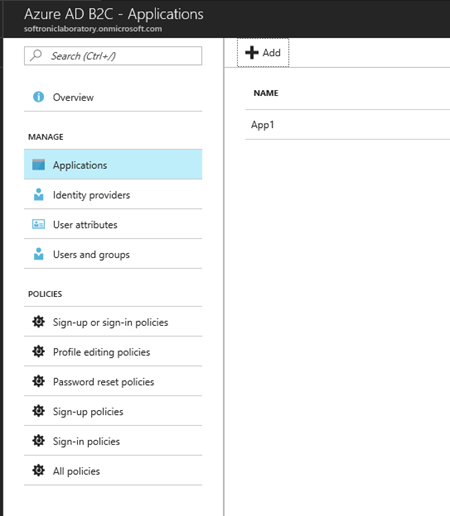Open Sign-up policies

pyautogui.click(x=113, y=411)
